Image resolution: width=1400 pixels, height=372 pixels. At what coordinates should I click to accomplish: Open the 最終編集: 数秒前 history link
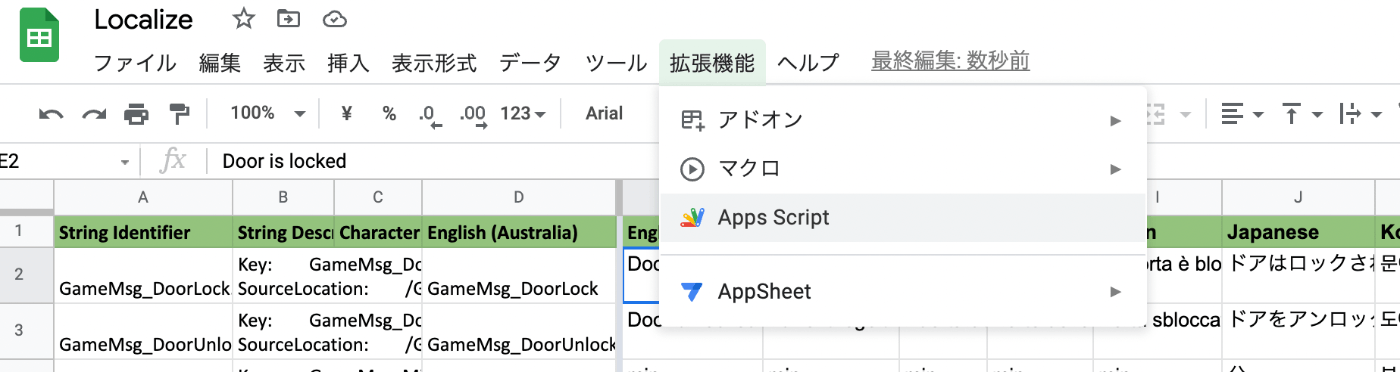[x=951, y=62]
